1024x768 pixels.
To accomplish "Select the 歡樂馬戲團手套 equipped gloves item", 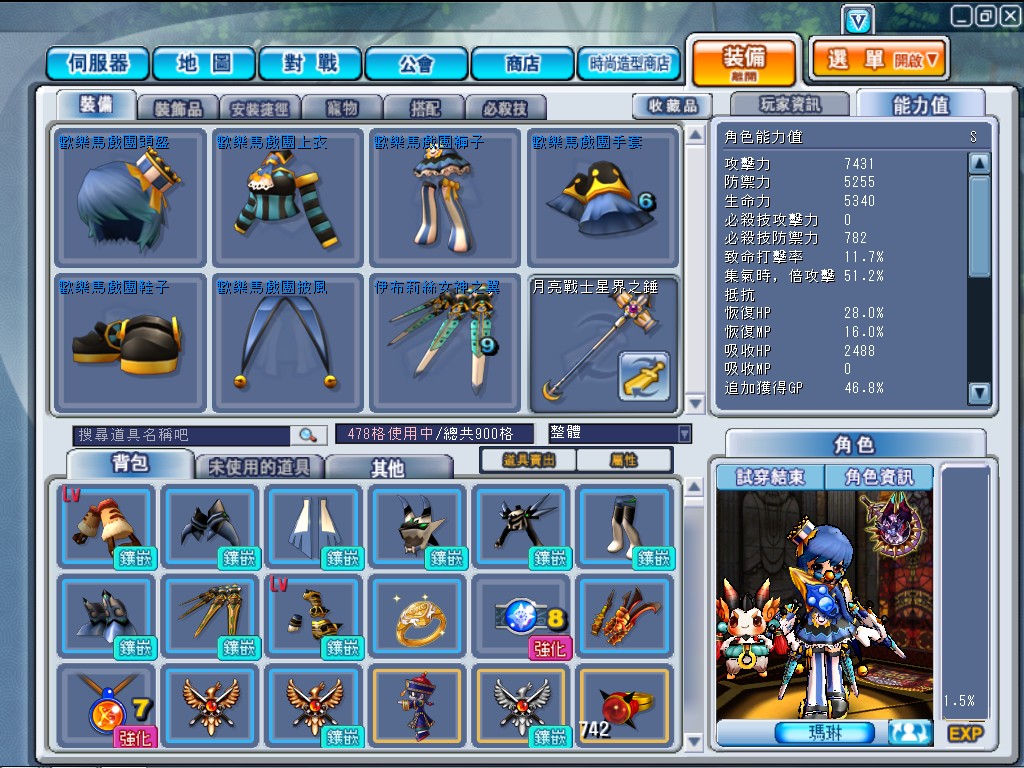I will (x=603, y=198).
